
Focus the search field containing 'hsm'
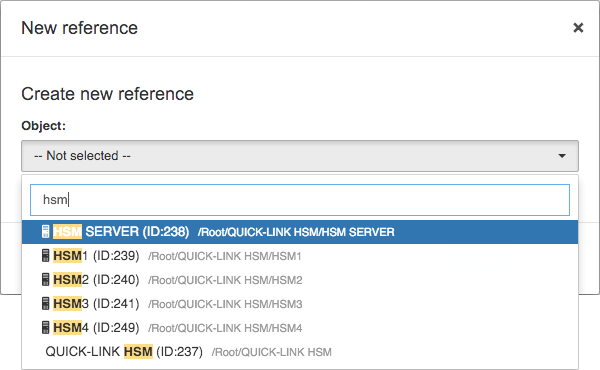(x=300, y=200)
